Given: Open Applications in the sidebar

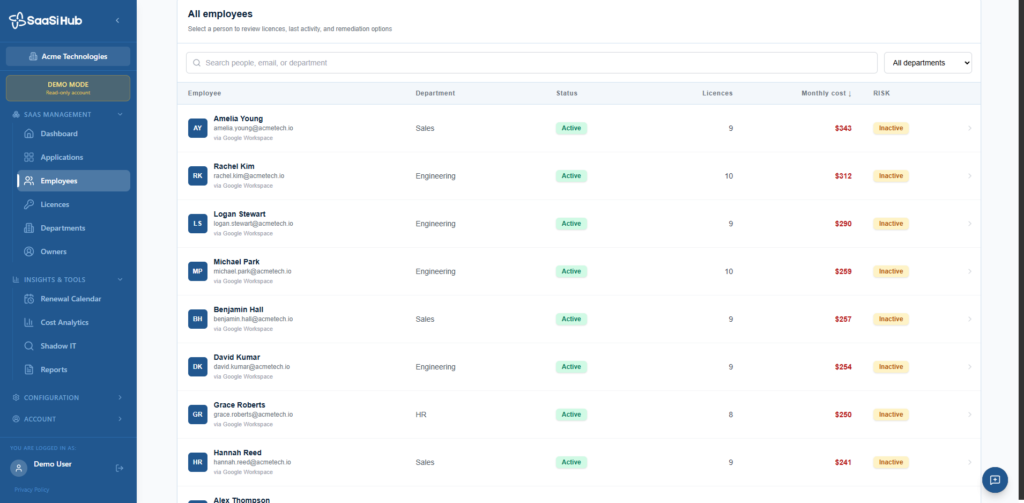Looking at the screenshot, I should (74, 157).
